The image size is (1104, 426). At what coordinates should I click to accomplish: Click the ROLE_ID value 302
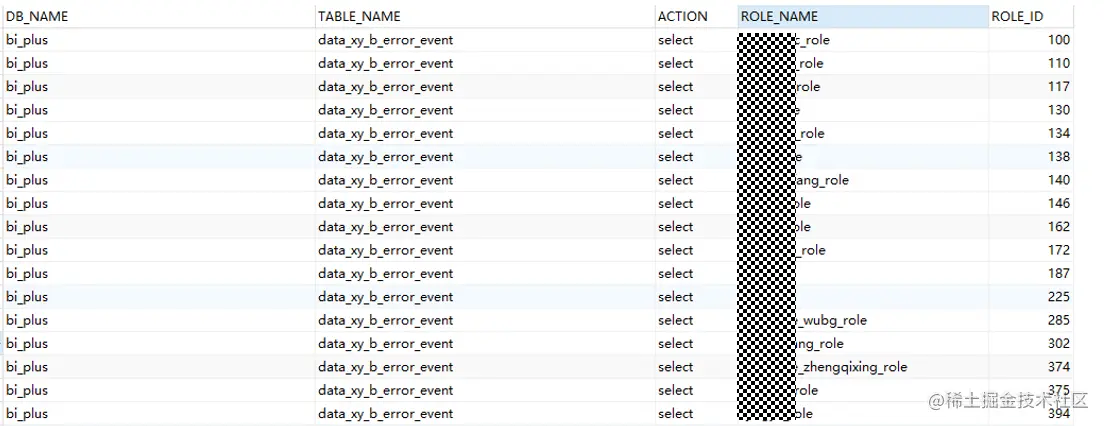pos(1058,344)
